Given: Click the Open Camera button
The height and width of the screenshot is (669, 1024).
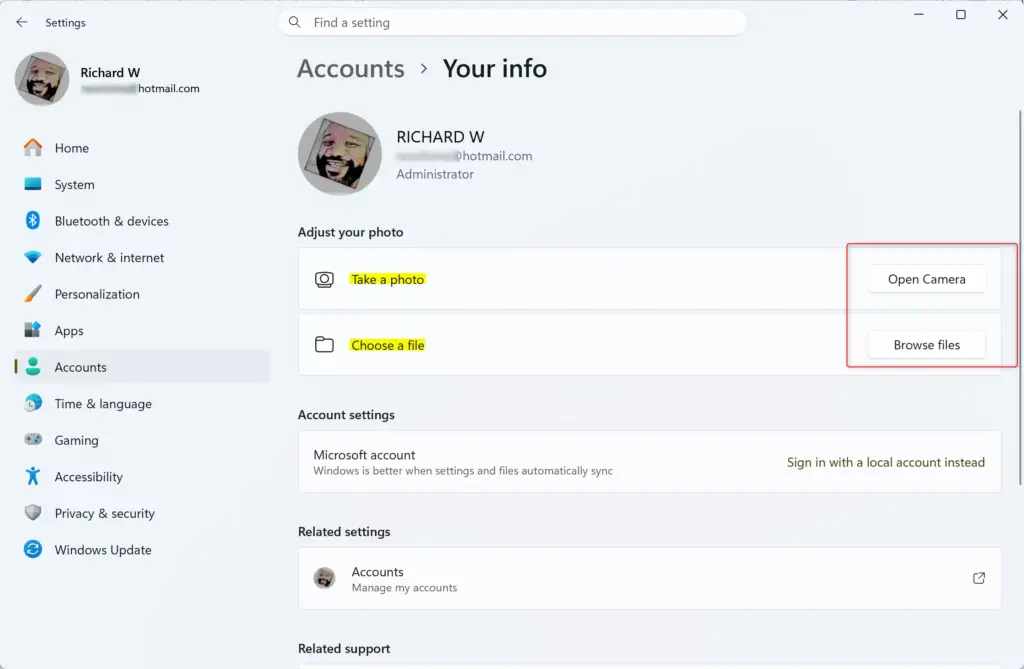Looking at the screenshot, I should [926, 279].
